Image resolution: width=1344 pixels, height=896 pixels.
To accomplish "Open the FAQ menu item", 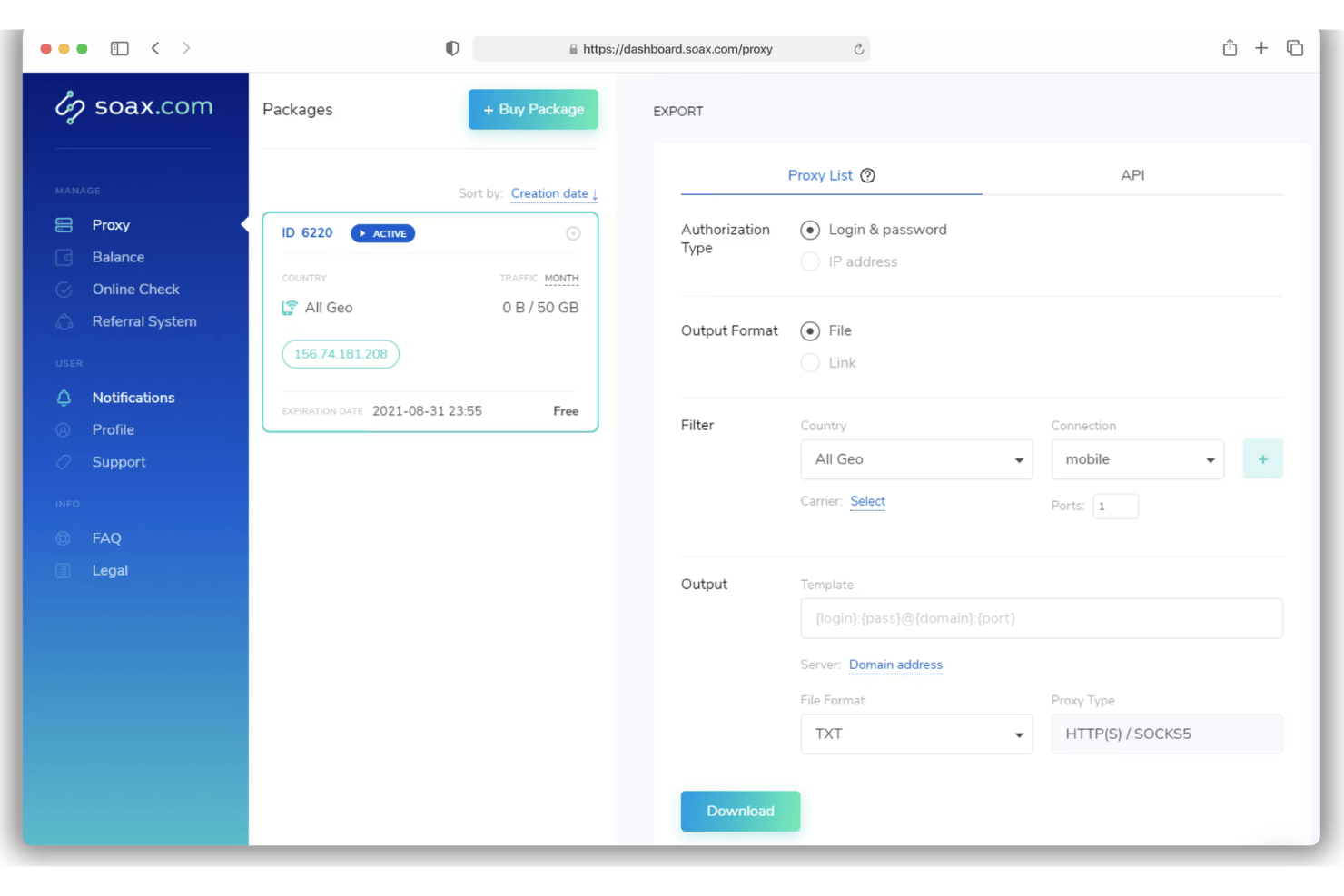I will point(106,538).
